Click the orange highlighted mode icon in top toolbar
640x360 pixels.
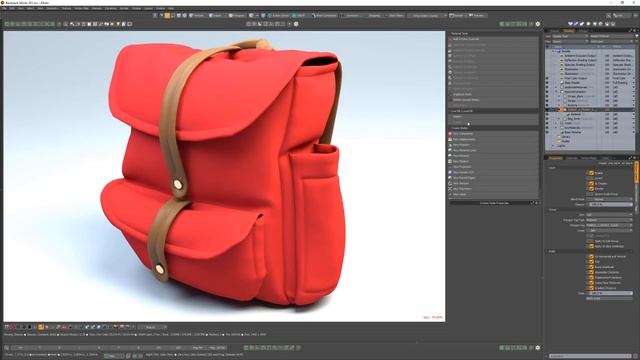pos(167,16)
